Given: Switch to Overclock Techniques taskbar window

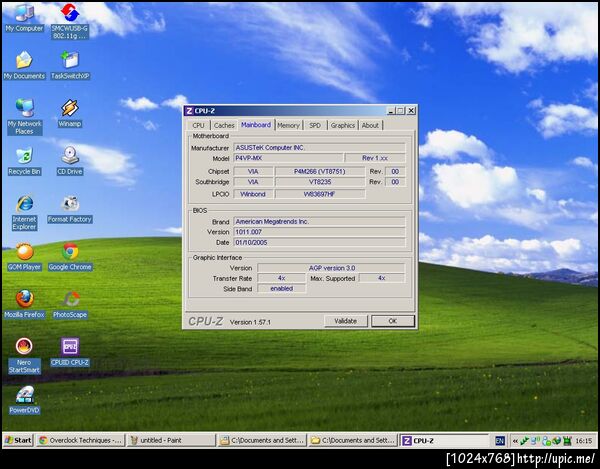Looking at the screenshot, I should [80, 440].
